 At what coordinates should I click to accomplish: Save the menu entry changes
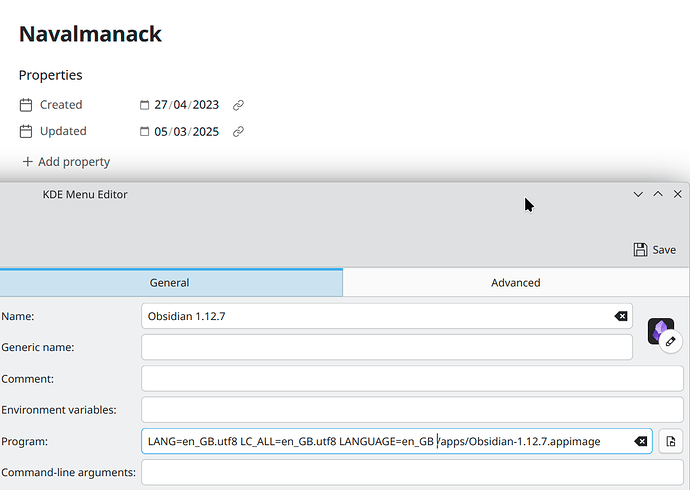pos(655,250)
